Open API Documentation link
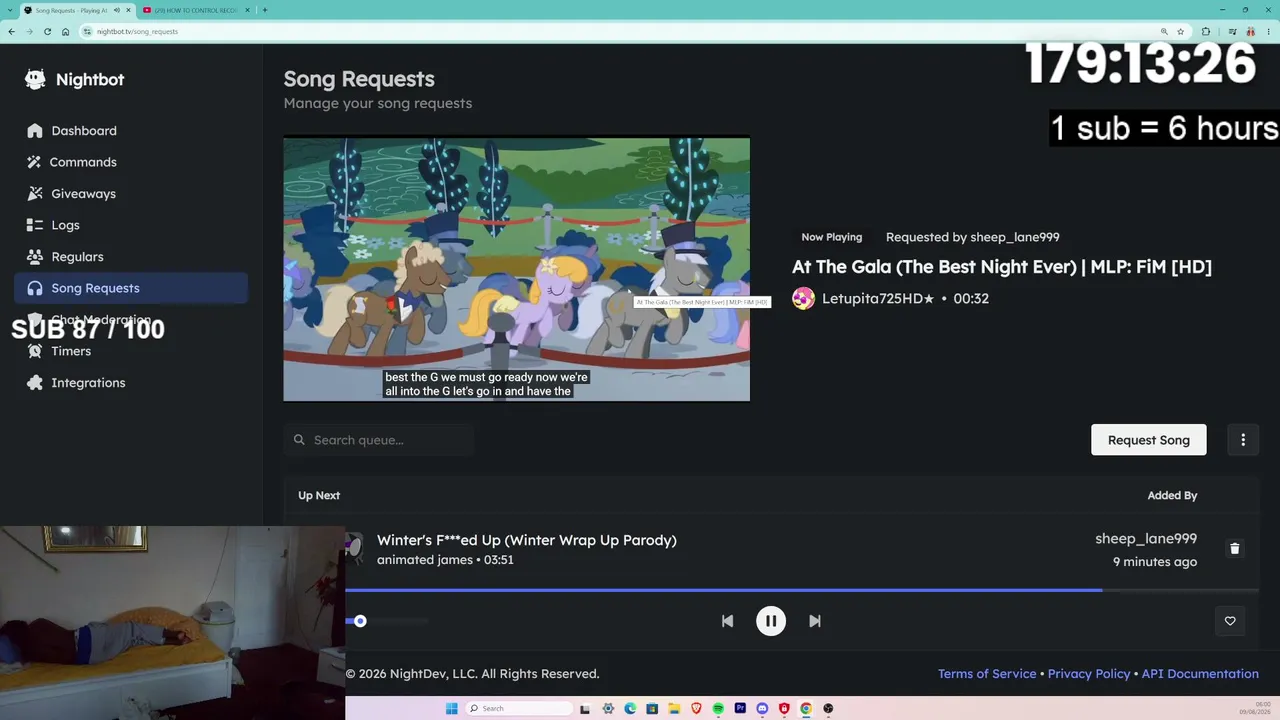 [1200, 674]
